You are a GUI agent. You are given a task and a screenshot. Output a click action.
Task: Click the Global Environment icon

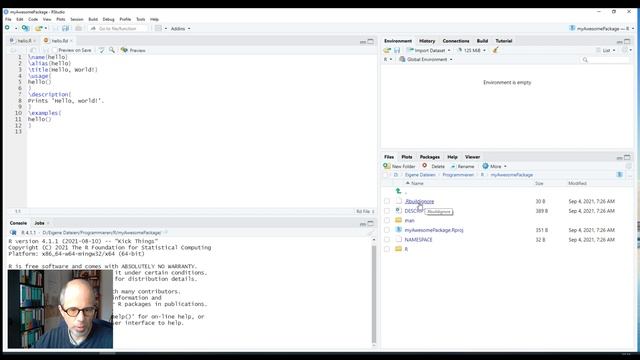tap(402, 59)
